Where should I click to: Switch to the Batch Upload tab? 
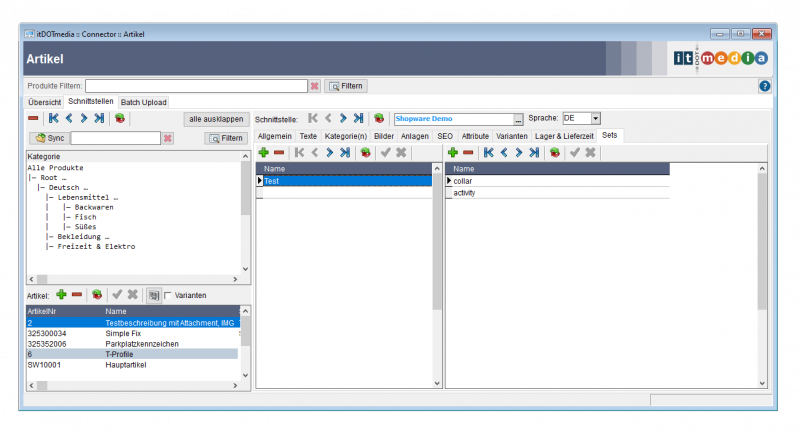point(143,102)
